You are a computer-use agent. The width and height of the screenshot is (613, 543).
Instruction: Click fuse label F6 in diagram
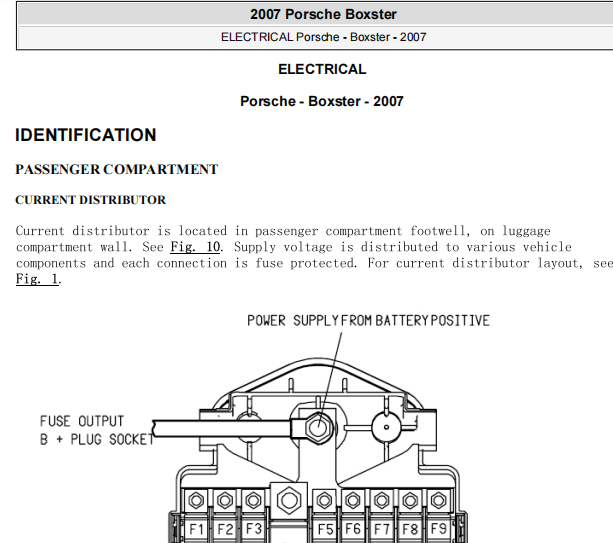click(353, 529)
